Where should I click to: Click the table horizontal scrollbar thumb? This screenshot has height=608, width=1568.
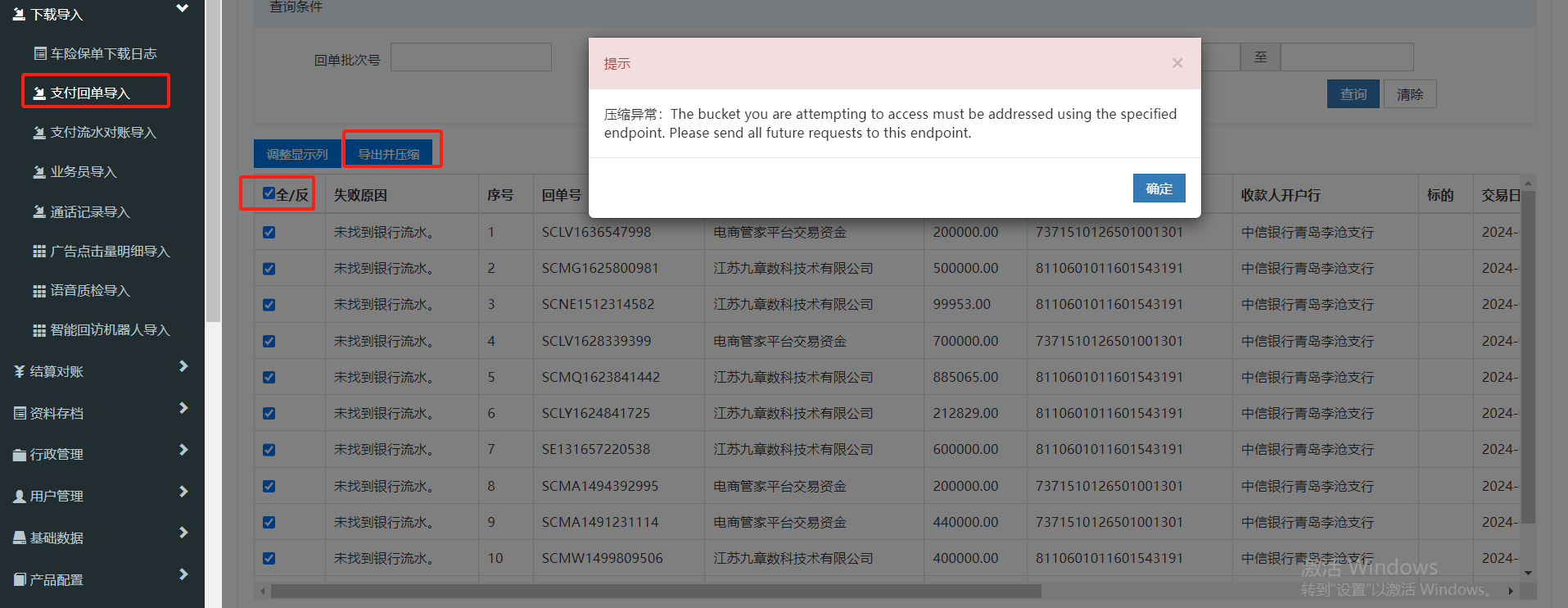click(656, 591)
